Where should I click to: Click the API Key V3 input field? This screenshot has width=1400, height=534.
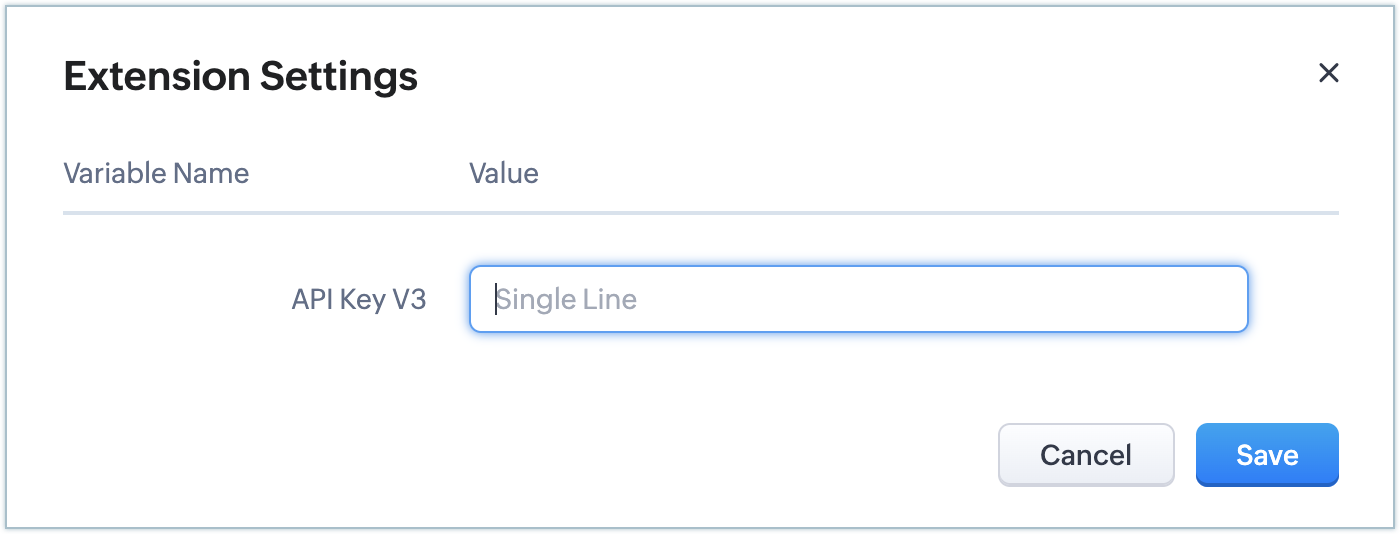(858, 299)
